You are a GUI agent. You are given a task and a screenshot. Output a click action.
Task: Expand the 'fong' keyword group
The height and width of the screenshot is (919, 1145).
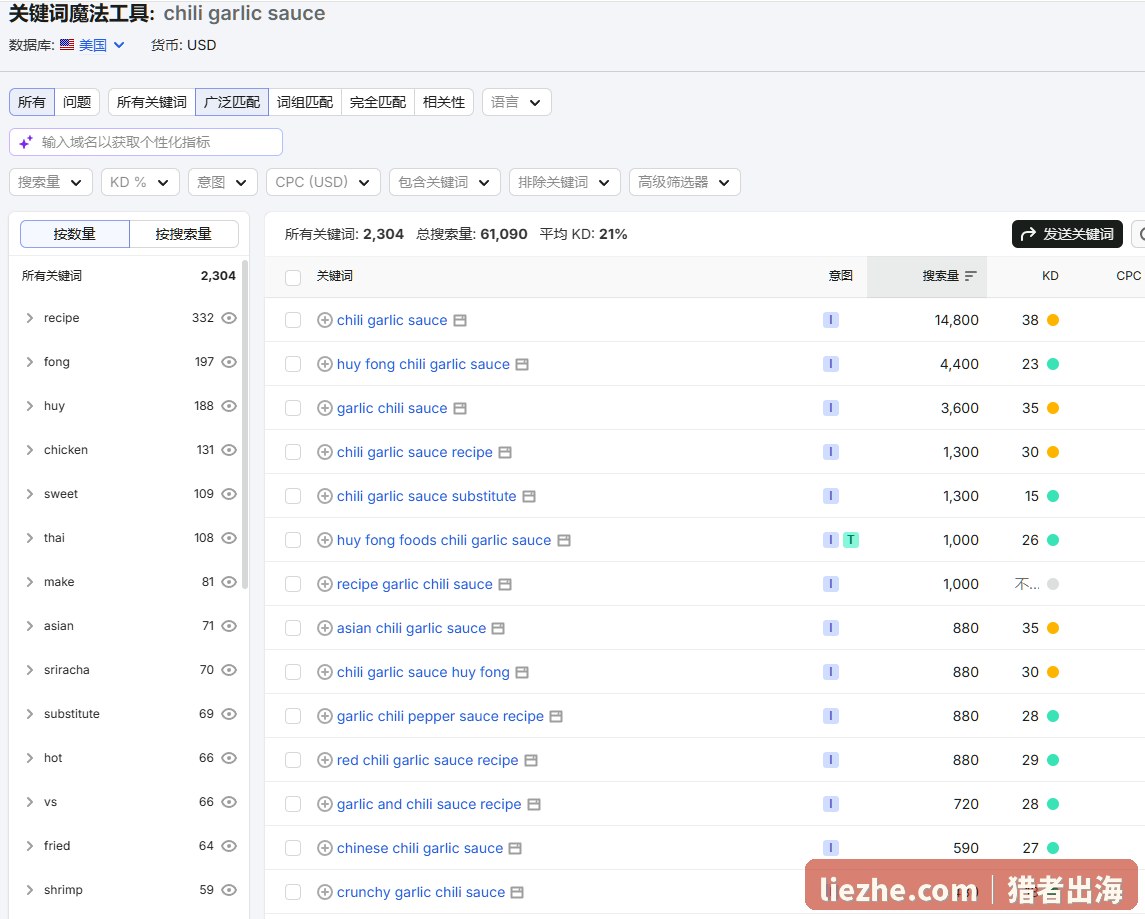(29, 362)
